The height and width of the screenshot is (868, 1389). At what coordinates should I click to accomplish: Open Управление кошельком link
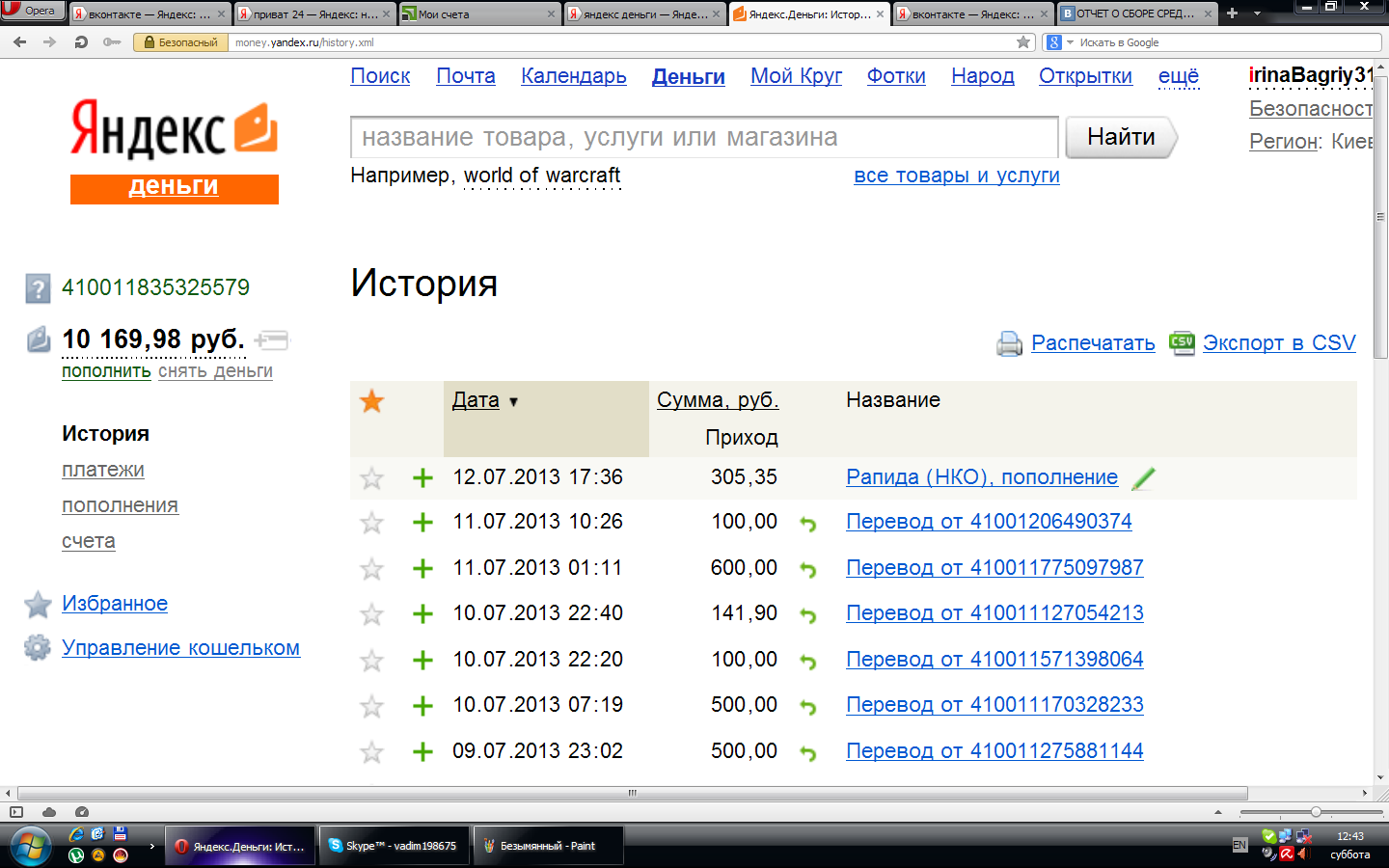coord(180,648)
